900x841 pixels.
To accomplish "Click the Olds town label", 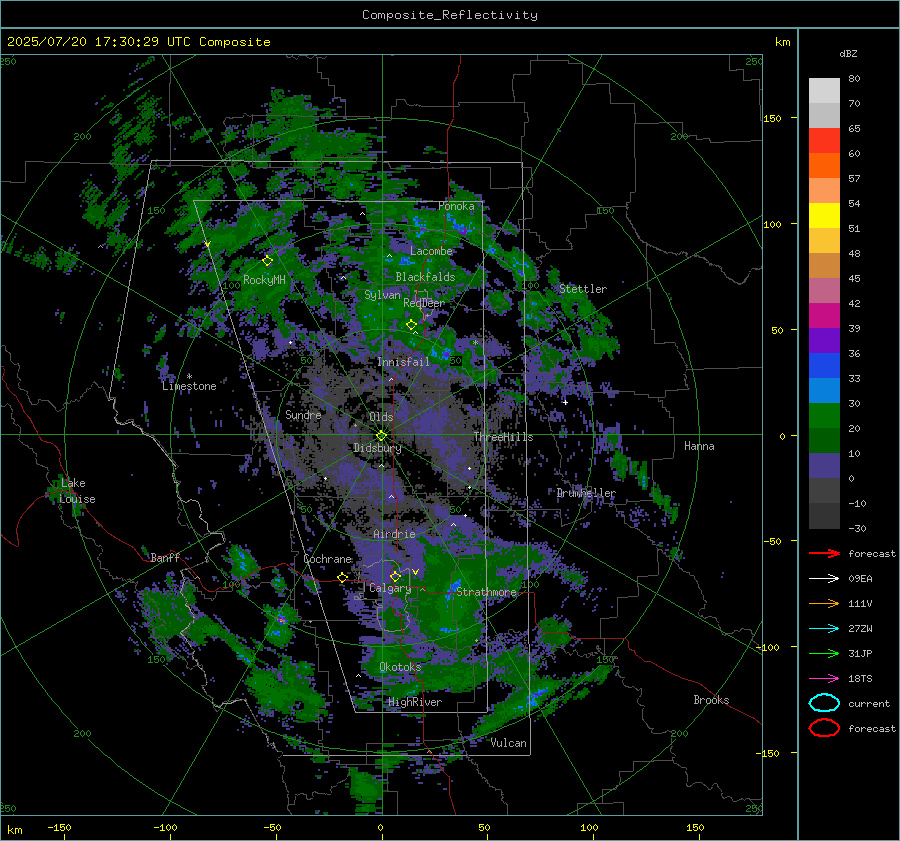I will click(x=381, y=417).
